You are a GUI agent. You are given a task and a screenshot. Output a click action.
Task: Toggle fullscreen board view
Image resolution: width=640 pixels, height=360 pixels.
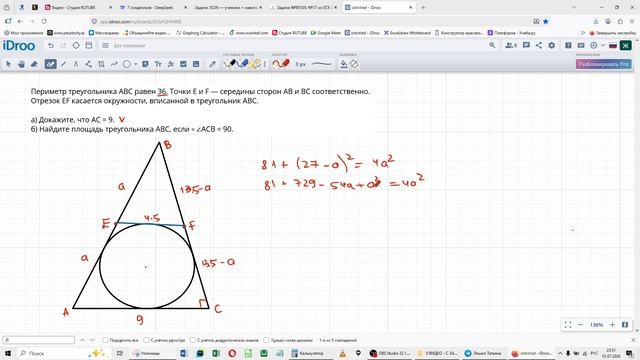568,325
